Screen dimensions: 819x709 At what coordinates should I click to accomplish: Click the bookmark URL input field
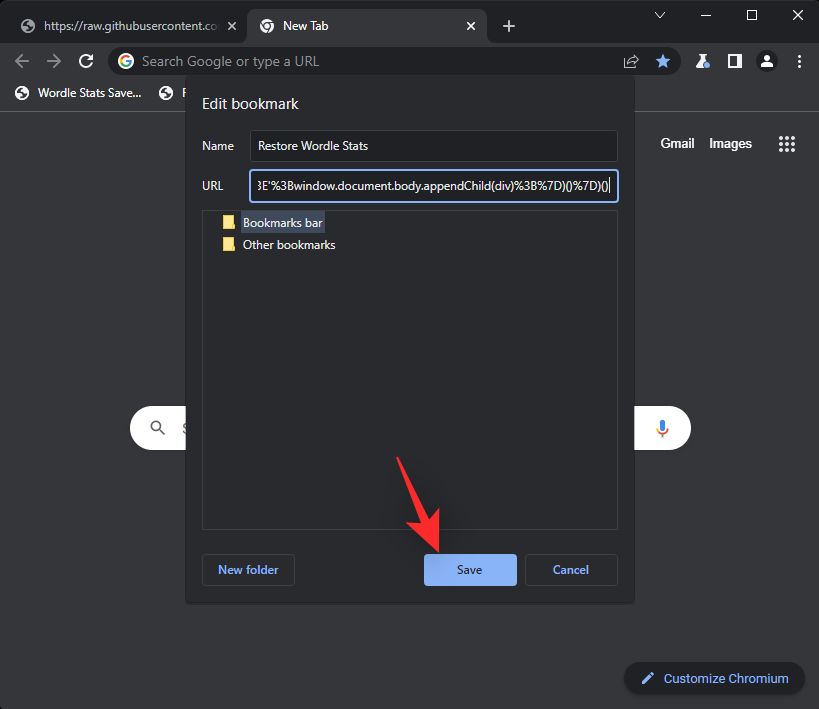[433, 185]
